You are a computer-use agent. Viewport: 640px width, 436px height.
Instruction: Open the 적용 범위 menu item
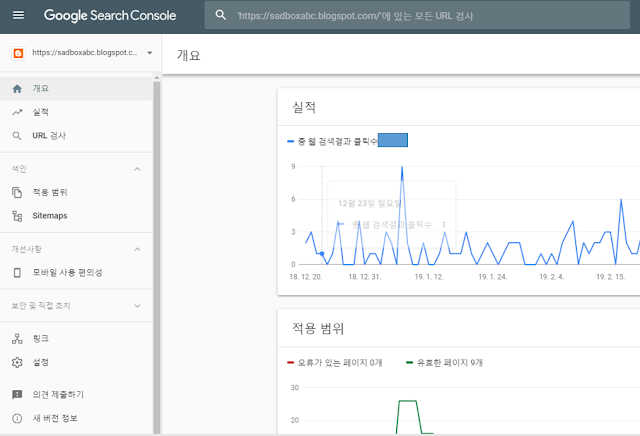[x=76, y=192]
